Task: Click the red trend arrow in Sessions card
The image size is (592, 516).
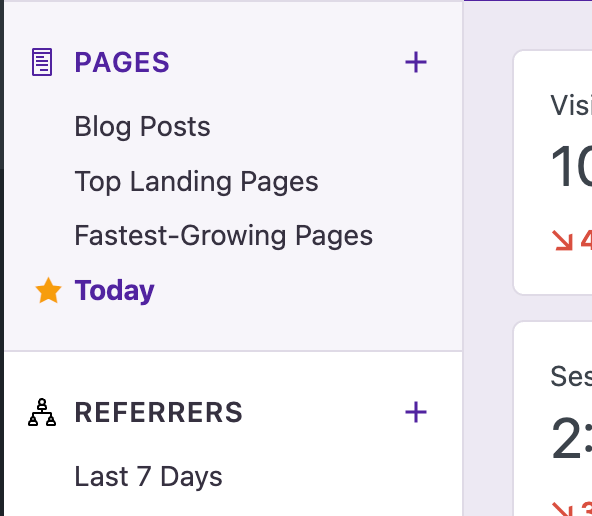Action: (562, 509)
